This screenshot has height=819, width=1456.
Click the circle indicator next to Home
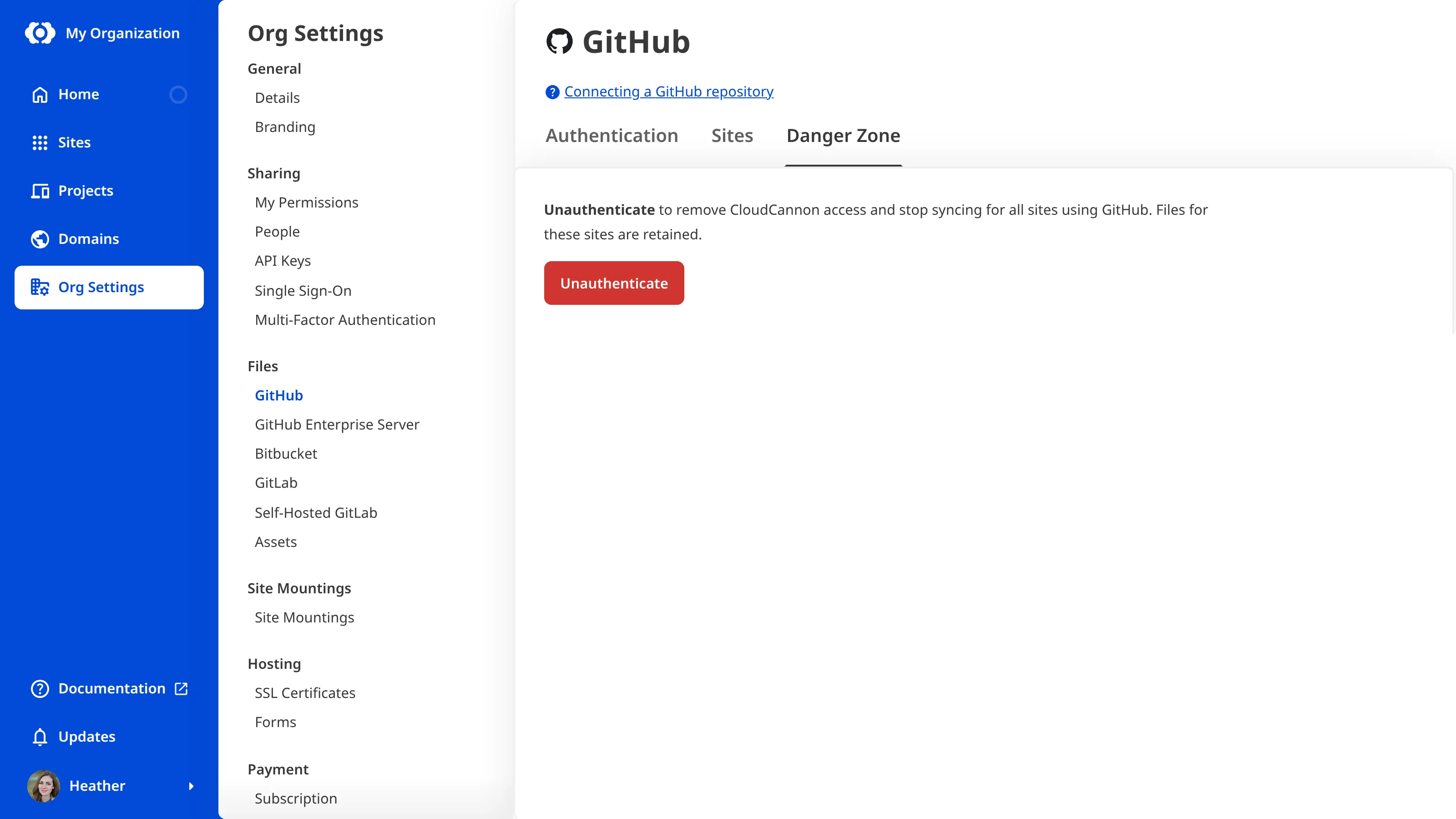point(178,94)
